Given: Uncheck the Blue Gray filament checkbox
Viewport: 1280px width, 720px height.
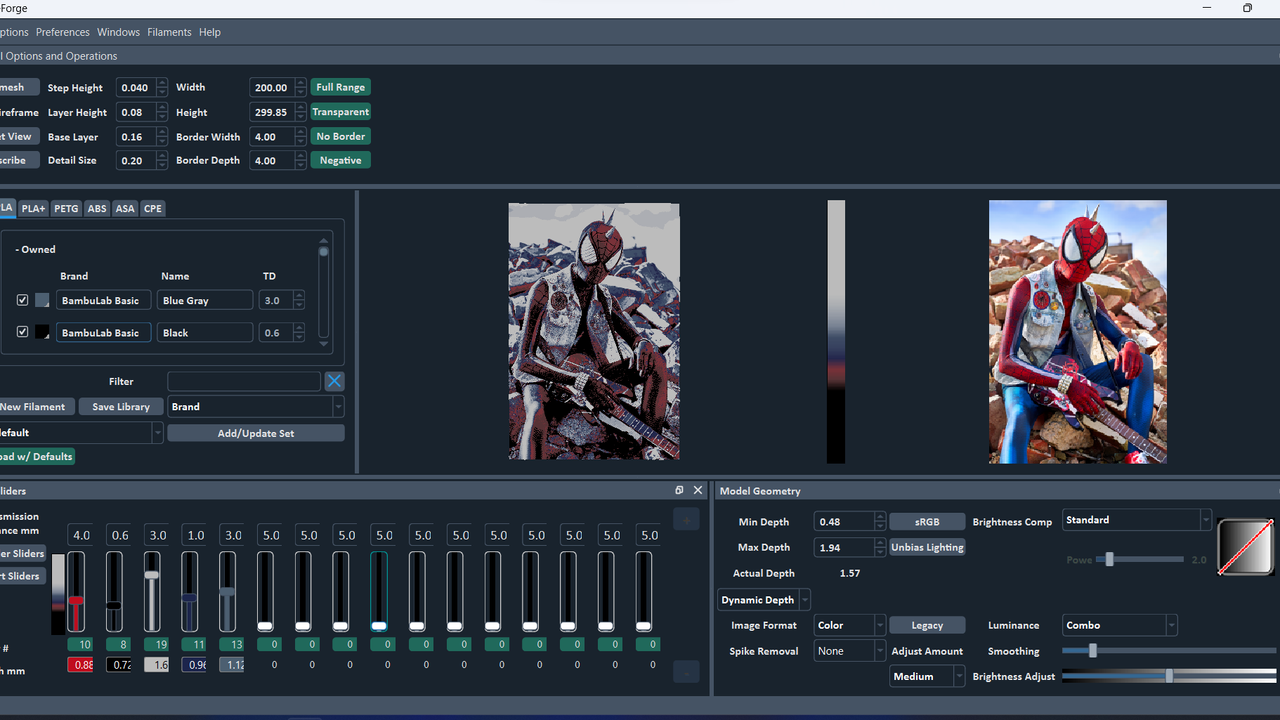Looking at the screenshot, I should click(23, 300).
